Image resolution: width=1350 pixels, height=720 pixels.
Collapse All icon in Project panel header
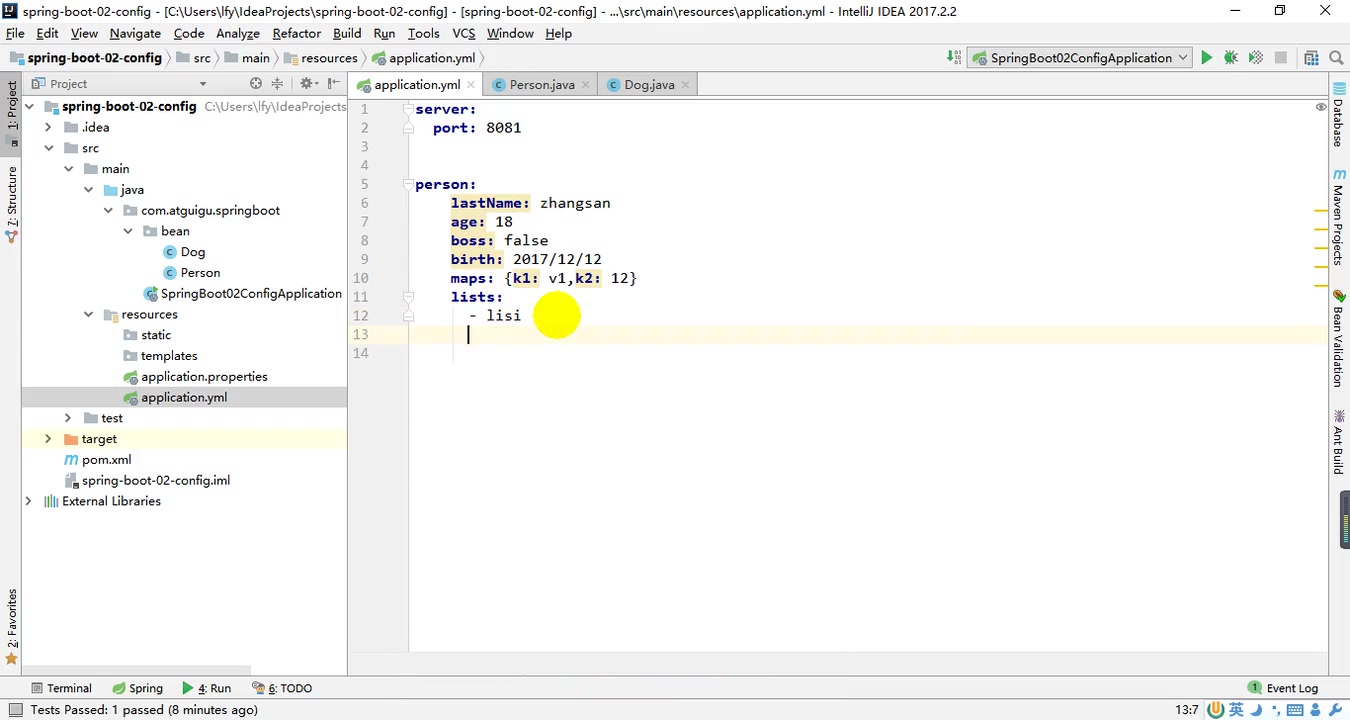click(277, 84)
